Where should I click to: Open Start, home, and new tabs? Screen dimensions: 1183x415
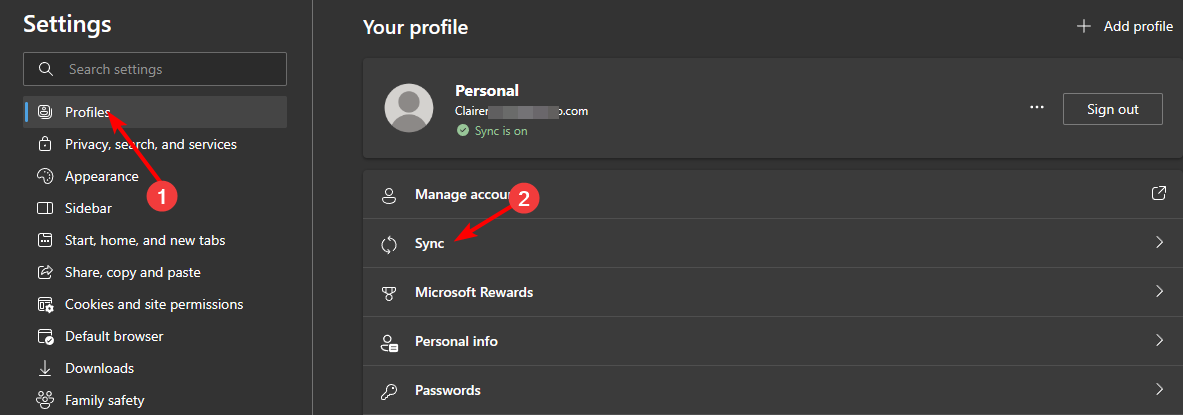[x=155, y=241]
